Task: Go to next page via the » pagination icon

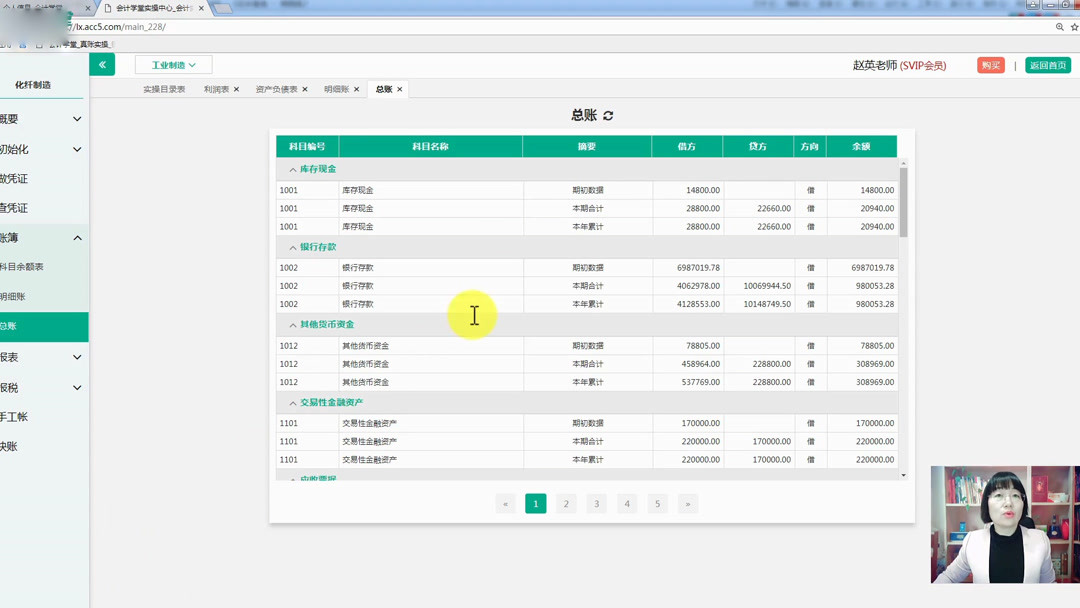Action: coord(688,503)
